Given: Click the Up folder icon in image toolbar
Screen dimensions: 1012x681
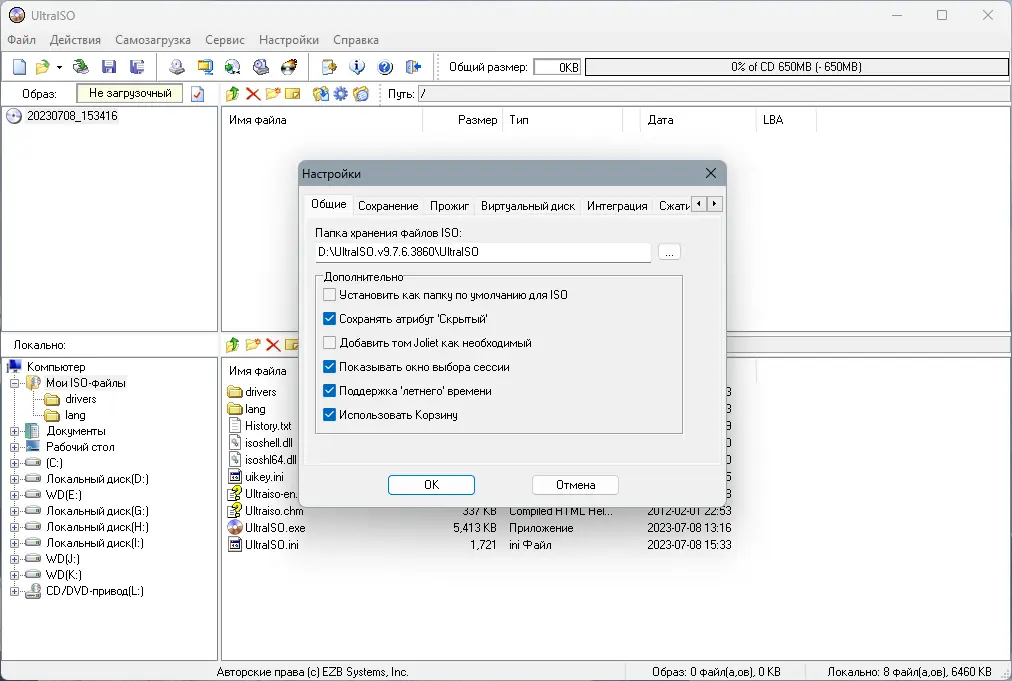Looking at the screenshot, I should point(233,94).
